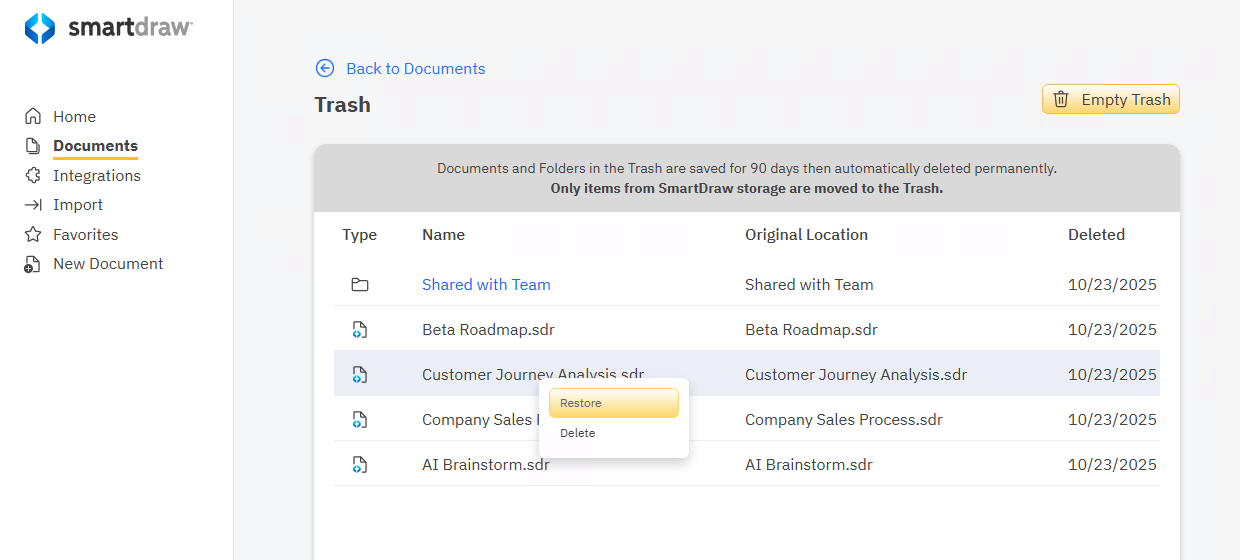This screenshot has height=560, width=1240.
Task: Click the Integrations puzzle icon
Action: (x=33, y=175)
